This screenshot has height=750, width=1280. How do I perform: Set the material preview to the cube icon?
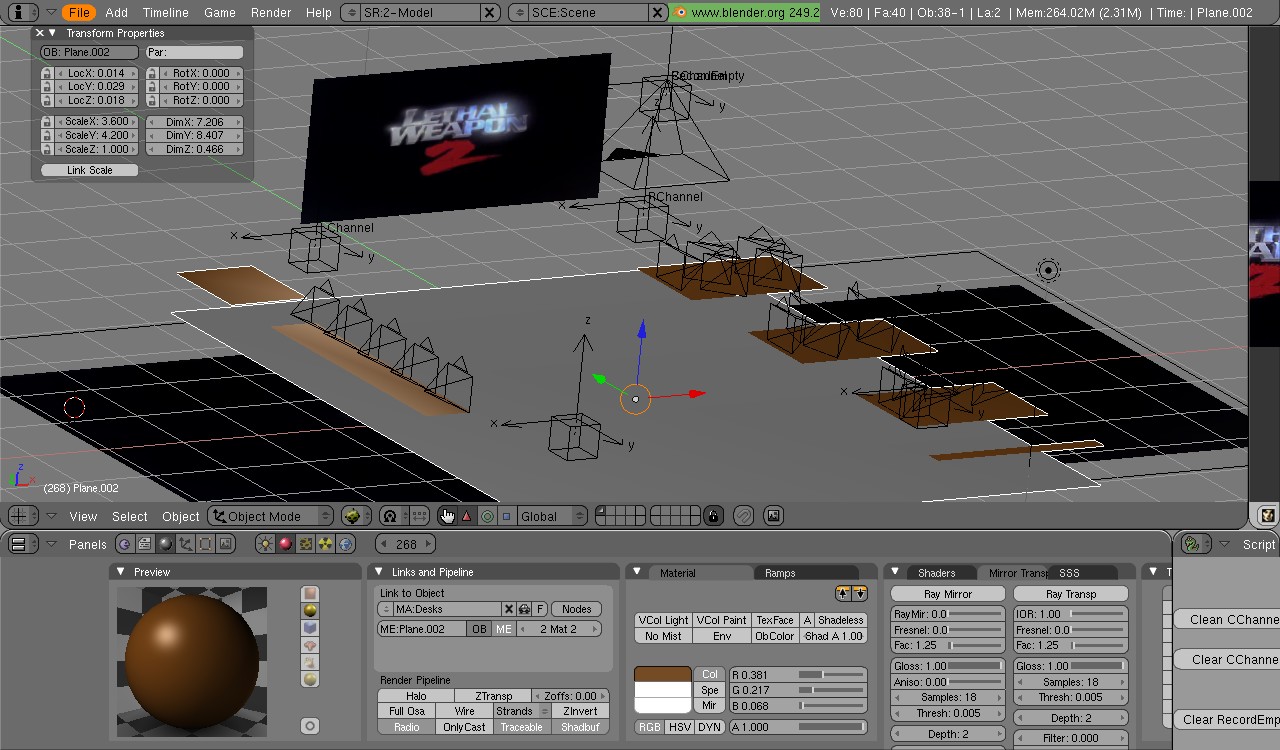coord(310,628)
